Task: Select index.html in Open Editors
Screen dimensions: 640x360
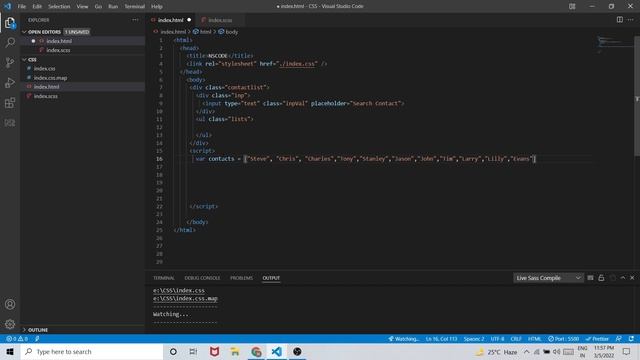Action: click(59, 41)
